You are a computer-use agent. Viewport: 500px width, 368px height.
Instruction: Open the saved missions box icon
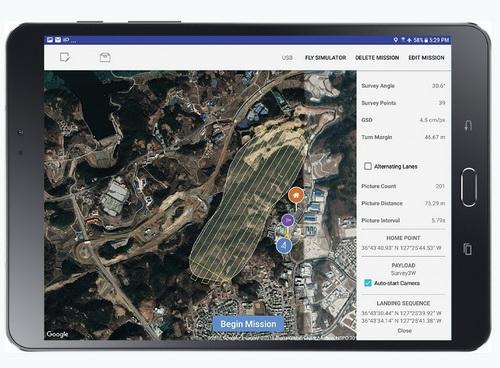tap(105, 57)
